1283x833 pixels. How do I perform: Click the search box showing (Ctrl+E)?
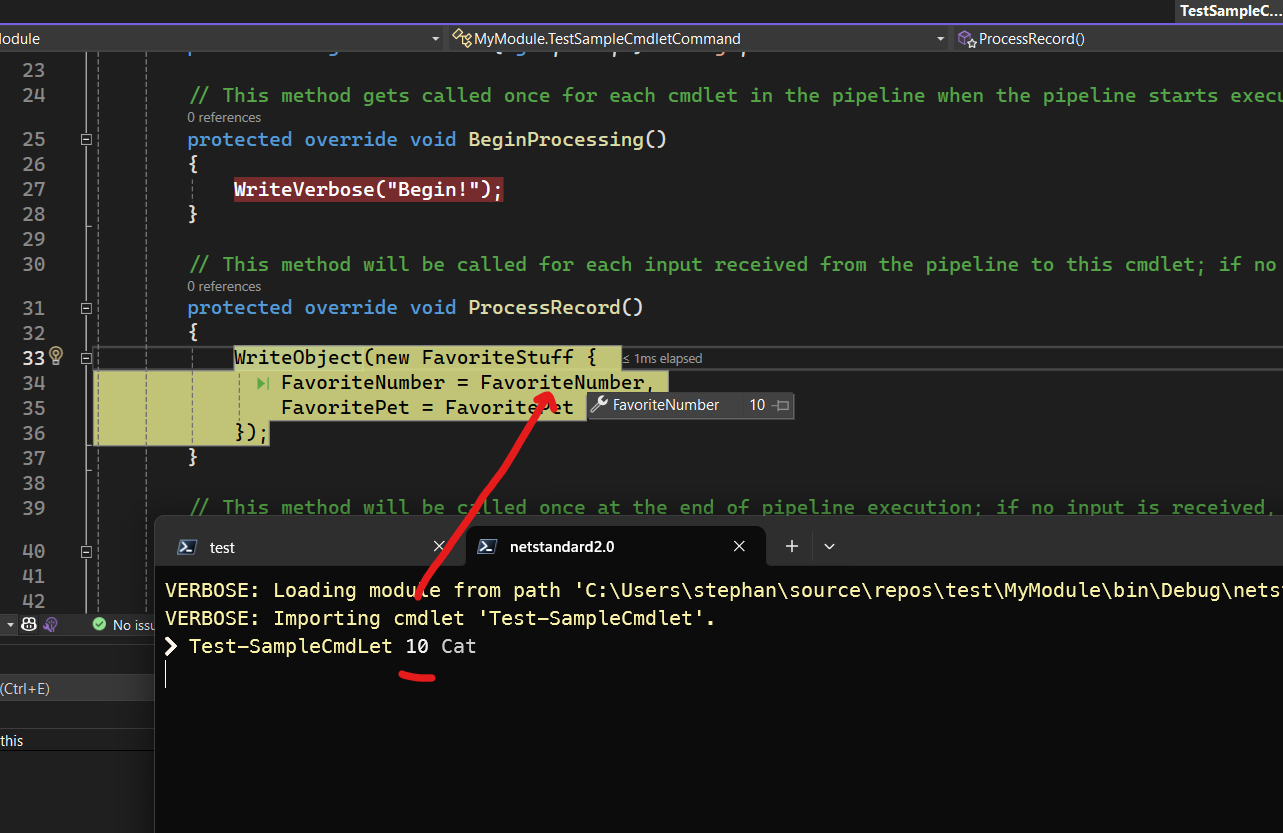[x=70, y=688]
